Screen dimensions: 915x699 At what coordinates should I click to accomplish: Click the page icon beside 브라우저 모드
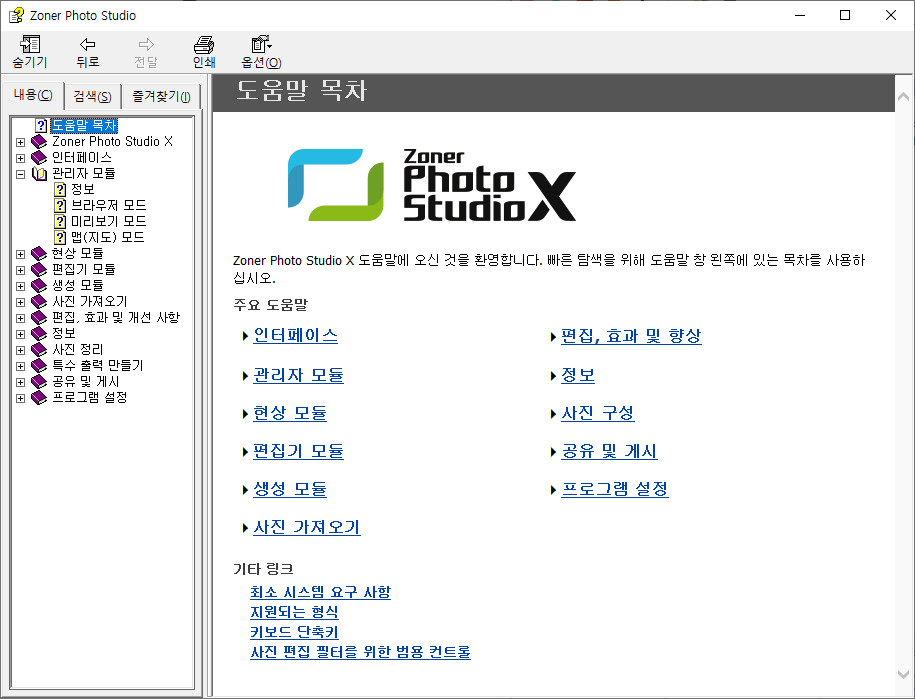pyautogui.click(x=60, y=205)
